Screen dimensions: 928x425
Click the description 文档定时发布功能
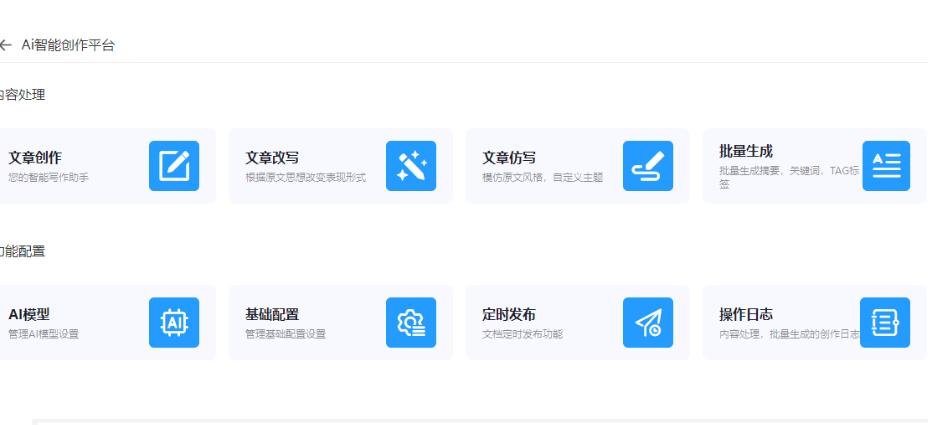point(522,334)
